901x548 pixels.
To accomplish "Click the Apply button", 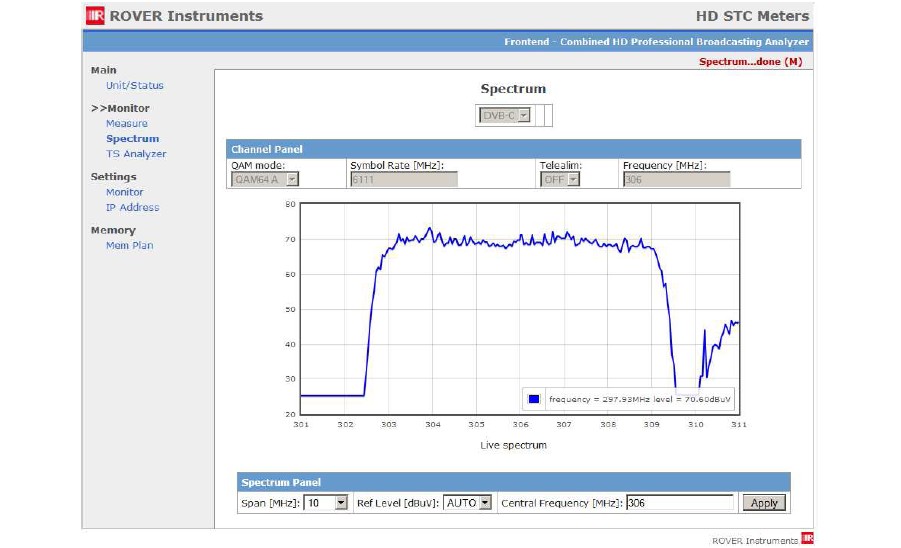I will point(764,503).
